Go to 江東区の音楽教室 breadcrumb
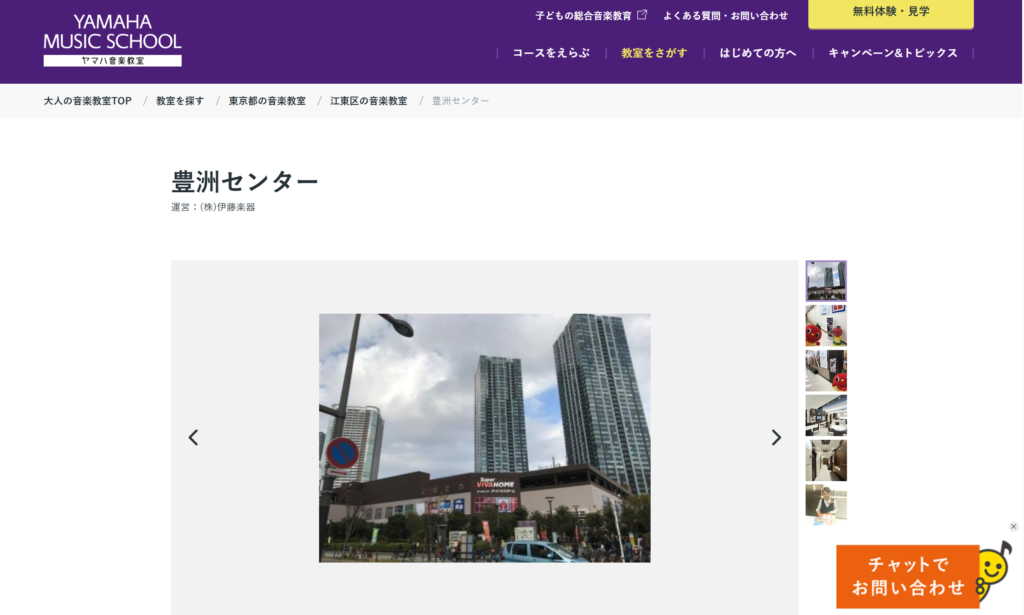 tap(368, 101)
